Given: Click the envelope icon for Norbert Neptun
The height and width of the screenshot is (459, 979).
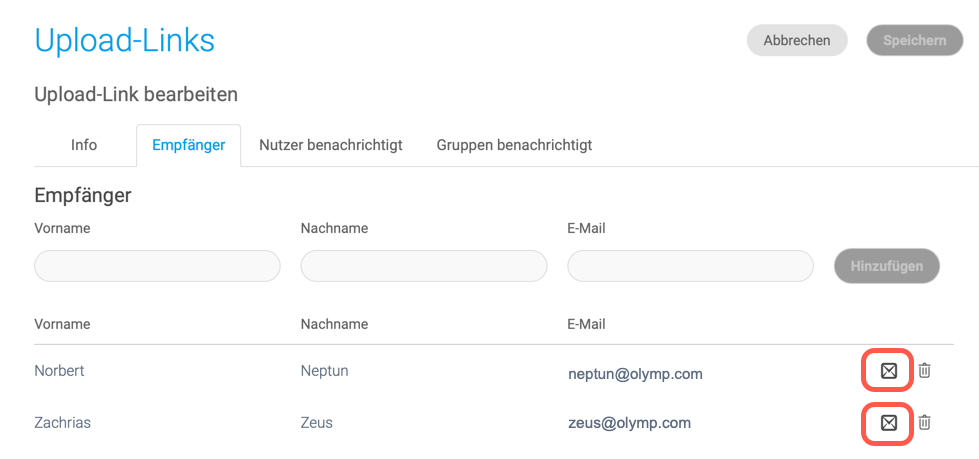Looking at the screenshot, I should click(x=888, y=371).
